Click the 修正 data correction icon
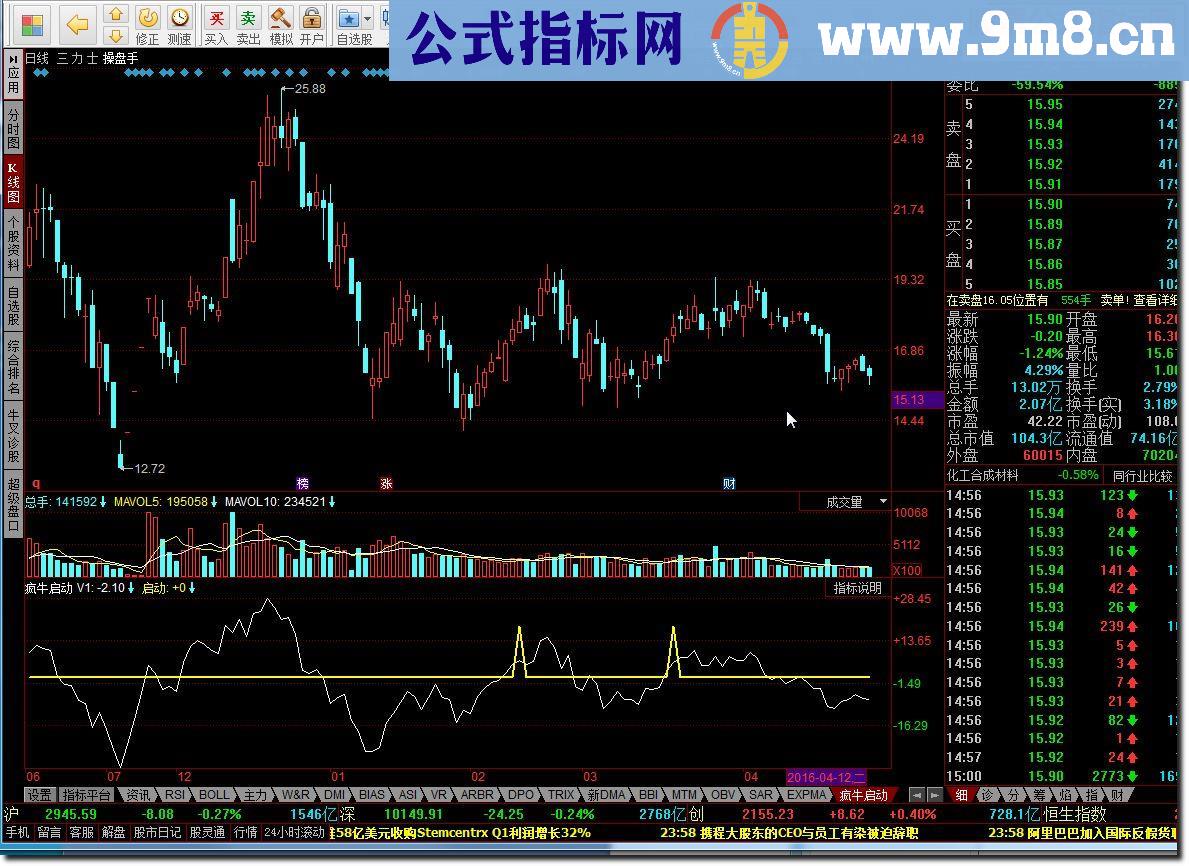 [x=148, y=18]
